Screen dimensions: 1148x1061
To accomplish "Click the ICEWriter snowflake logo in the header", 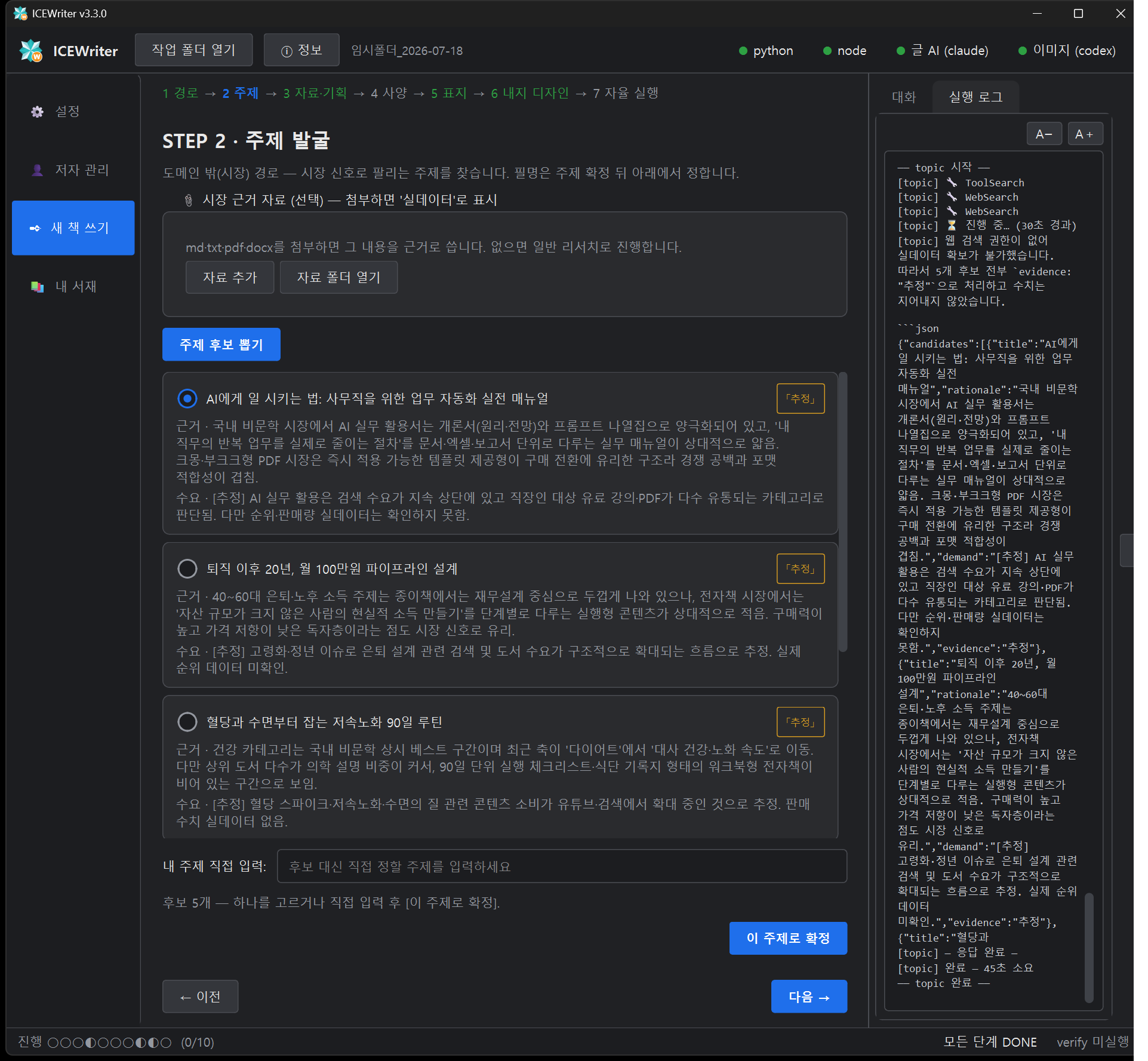I will click(31, 51).
